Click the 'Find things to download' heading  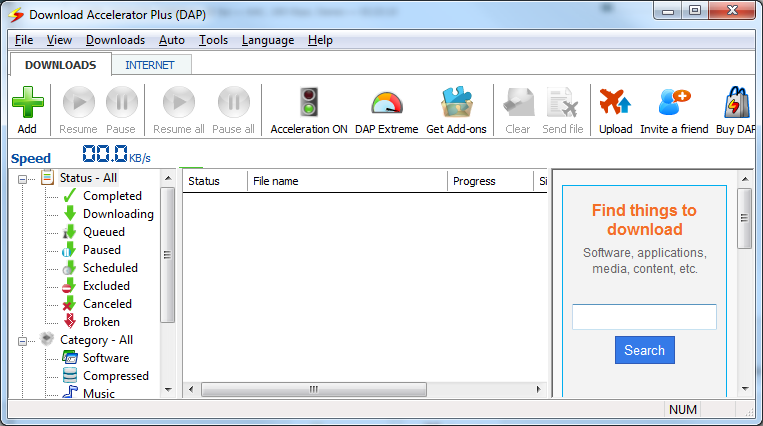coord(644,220)
